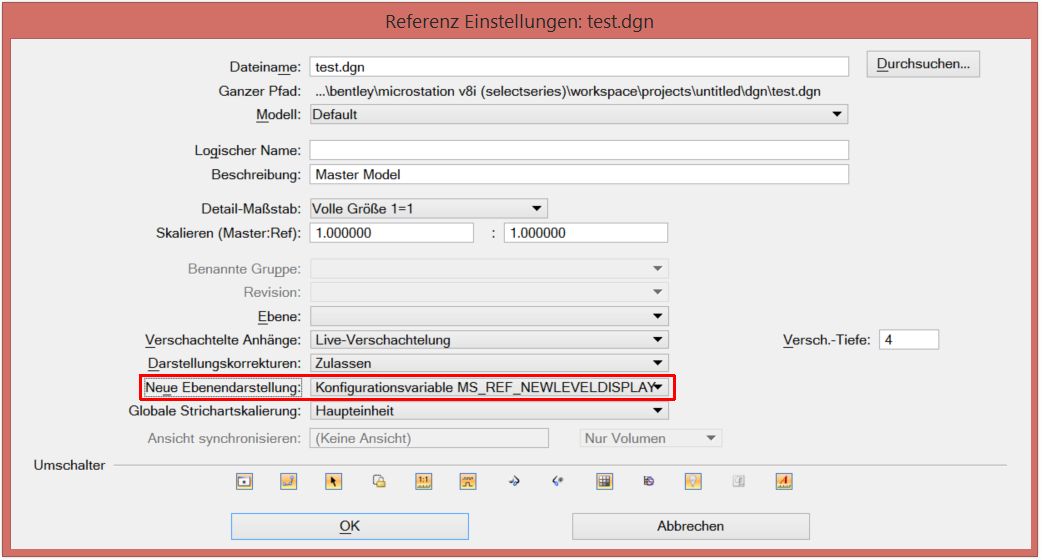The image size is (1042, 560).
Task: Toggle the Clip Back icon
Action: coord(514,482)
